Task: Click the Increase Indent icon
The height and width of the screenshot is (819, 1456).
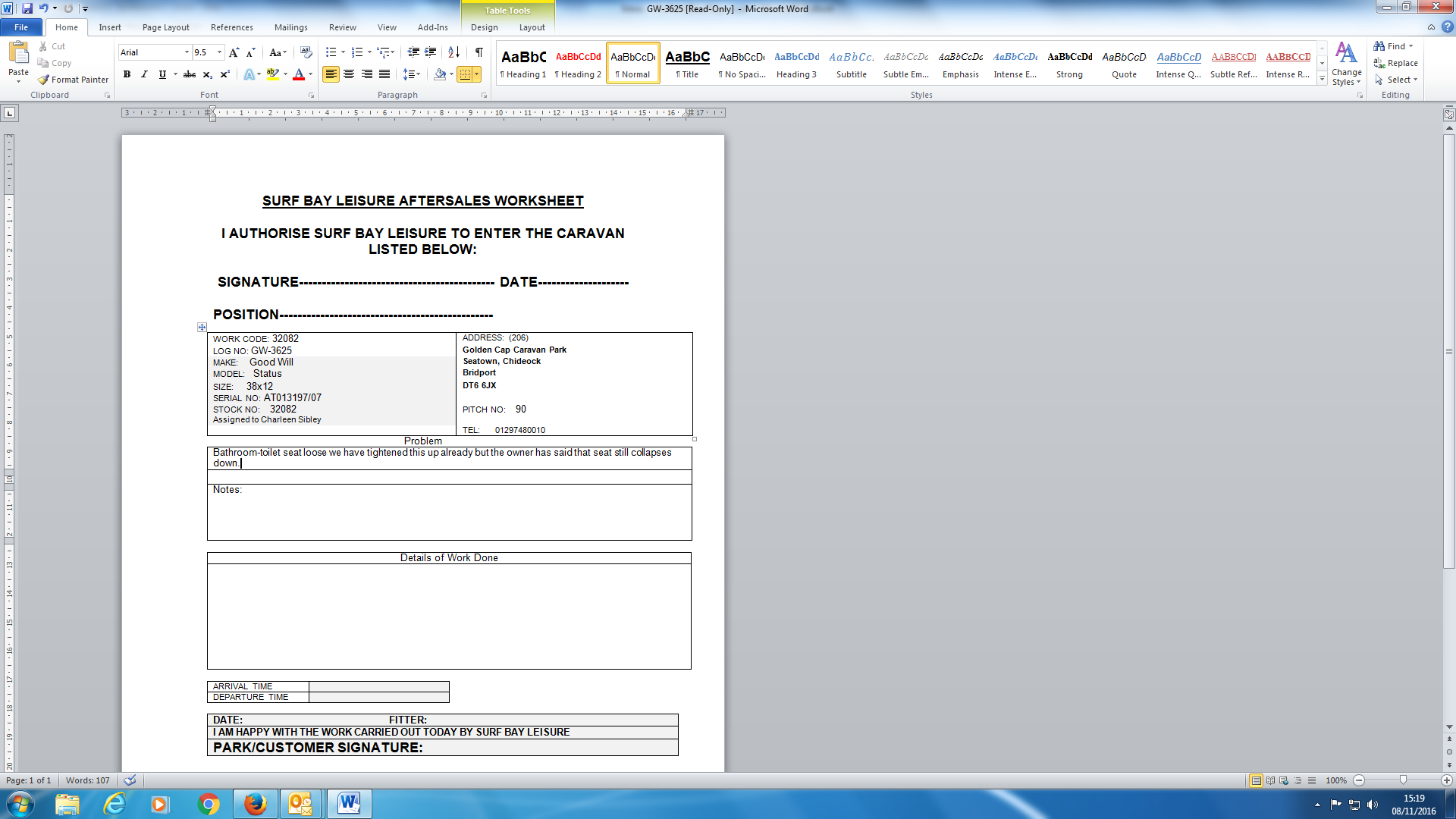Action: pyautogui.click(x=431, y=52)
